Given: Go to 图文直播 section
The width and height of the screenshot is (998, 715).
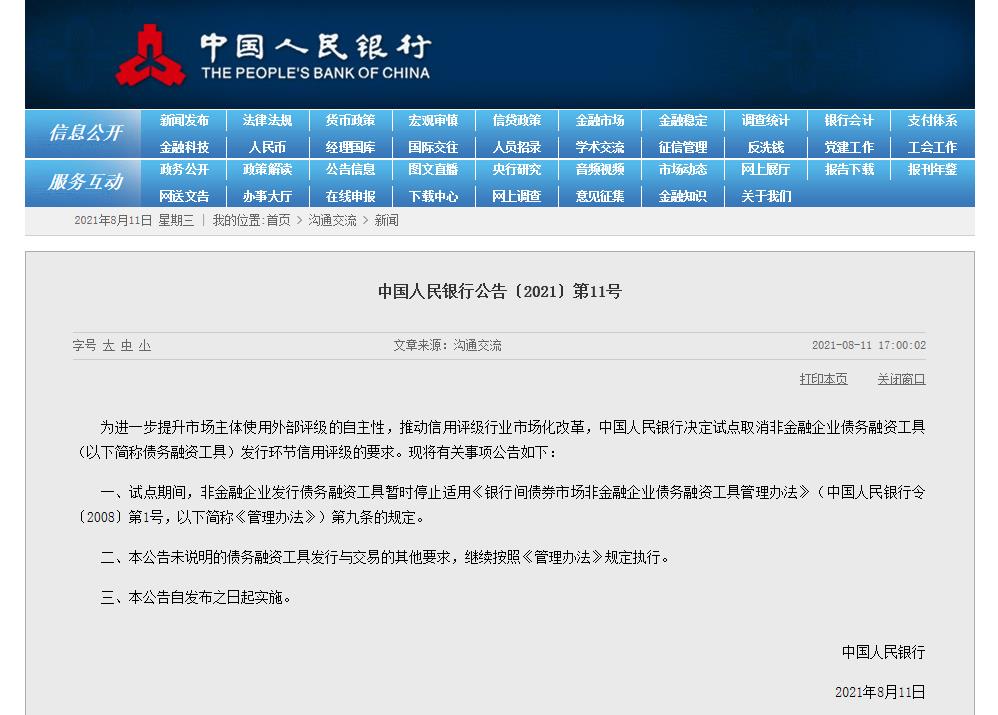Looking at the screenshot, I should [x=433, y=169].
